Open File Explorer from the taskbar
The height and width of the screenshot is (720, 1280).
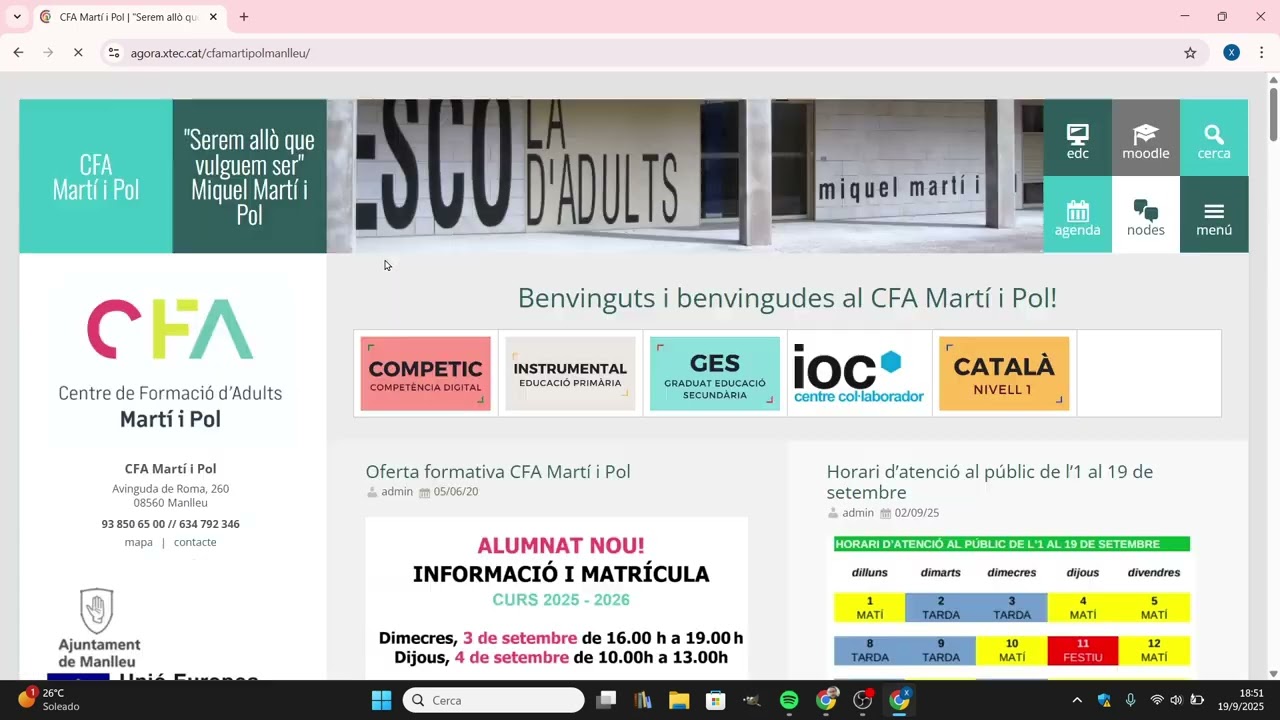(x=679, y=700)
